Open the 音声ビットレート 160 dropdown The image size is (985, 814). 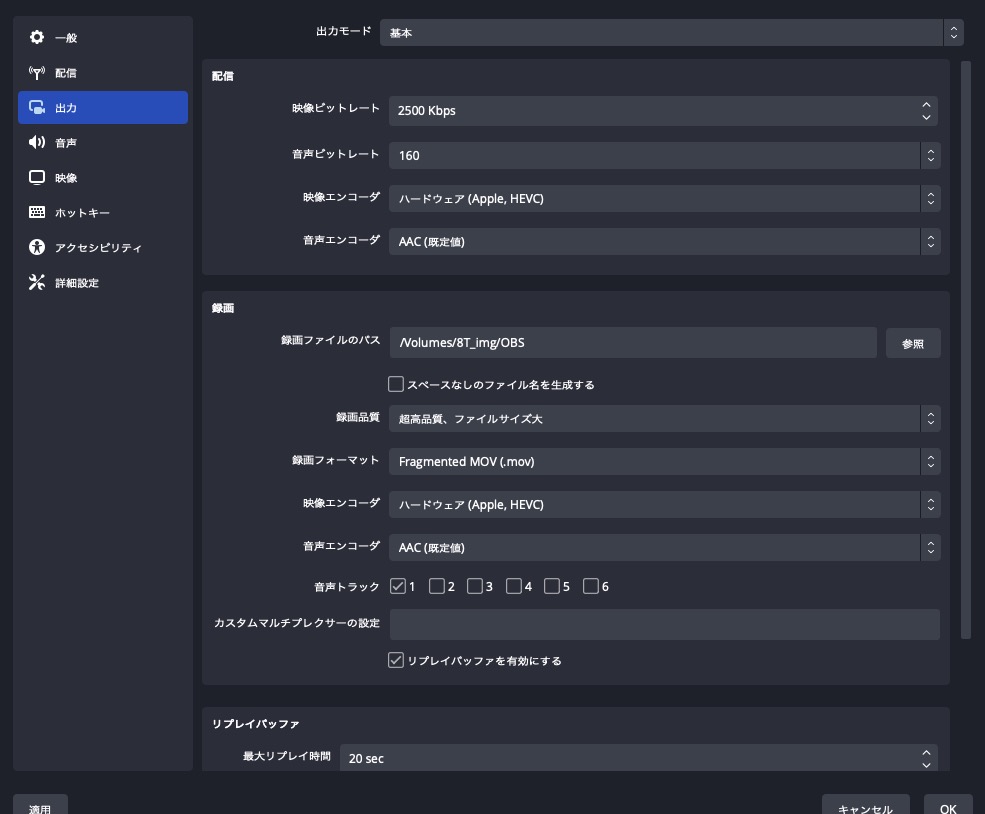[665, 155]
